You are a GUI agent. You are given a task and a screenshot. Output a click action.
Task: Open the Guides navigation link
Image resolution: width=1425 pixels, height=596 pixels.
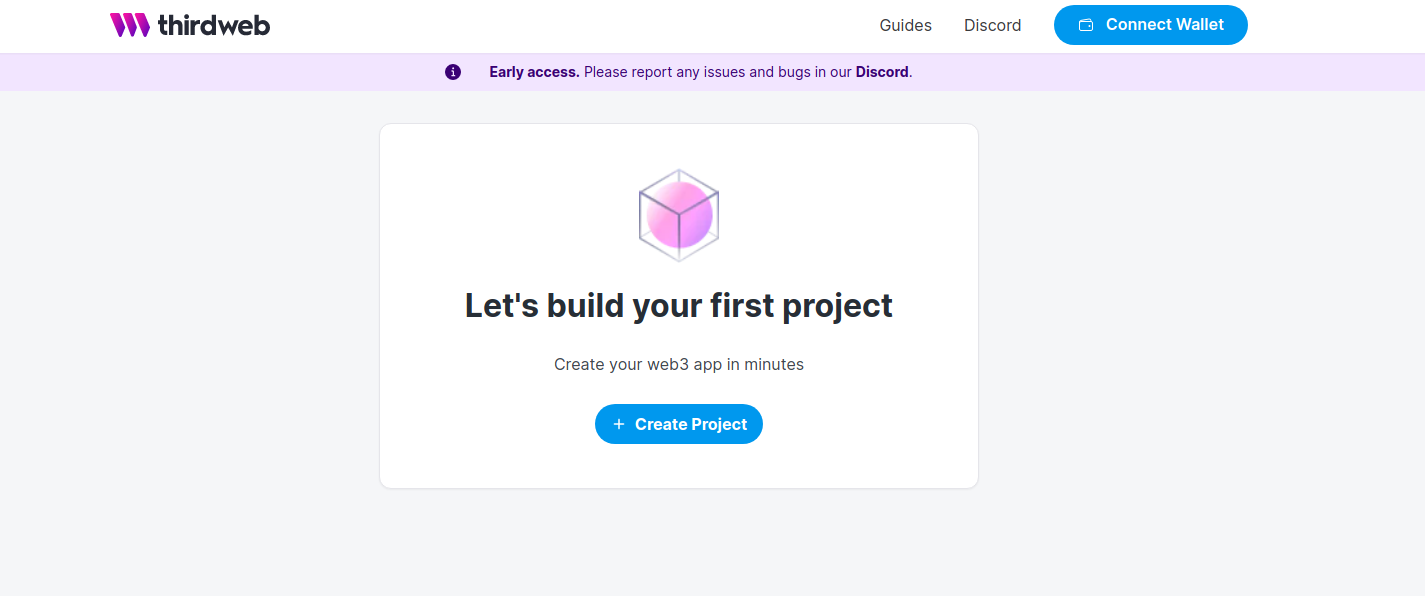click(x=906, y=25)
